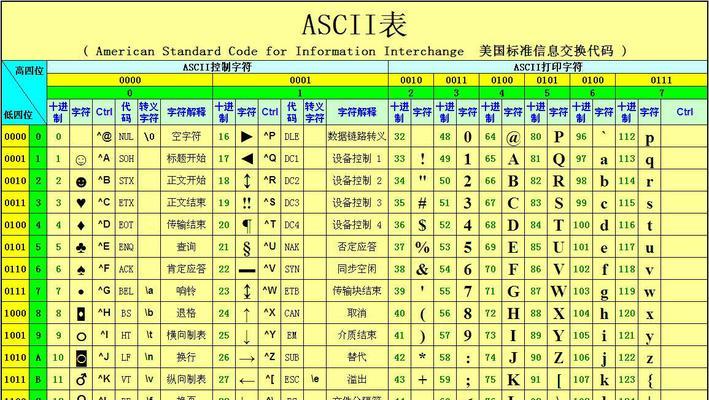Select the "SOH" code cell
This screenshot has height=400, width=709.
(126, 159)
